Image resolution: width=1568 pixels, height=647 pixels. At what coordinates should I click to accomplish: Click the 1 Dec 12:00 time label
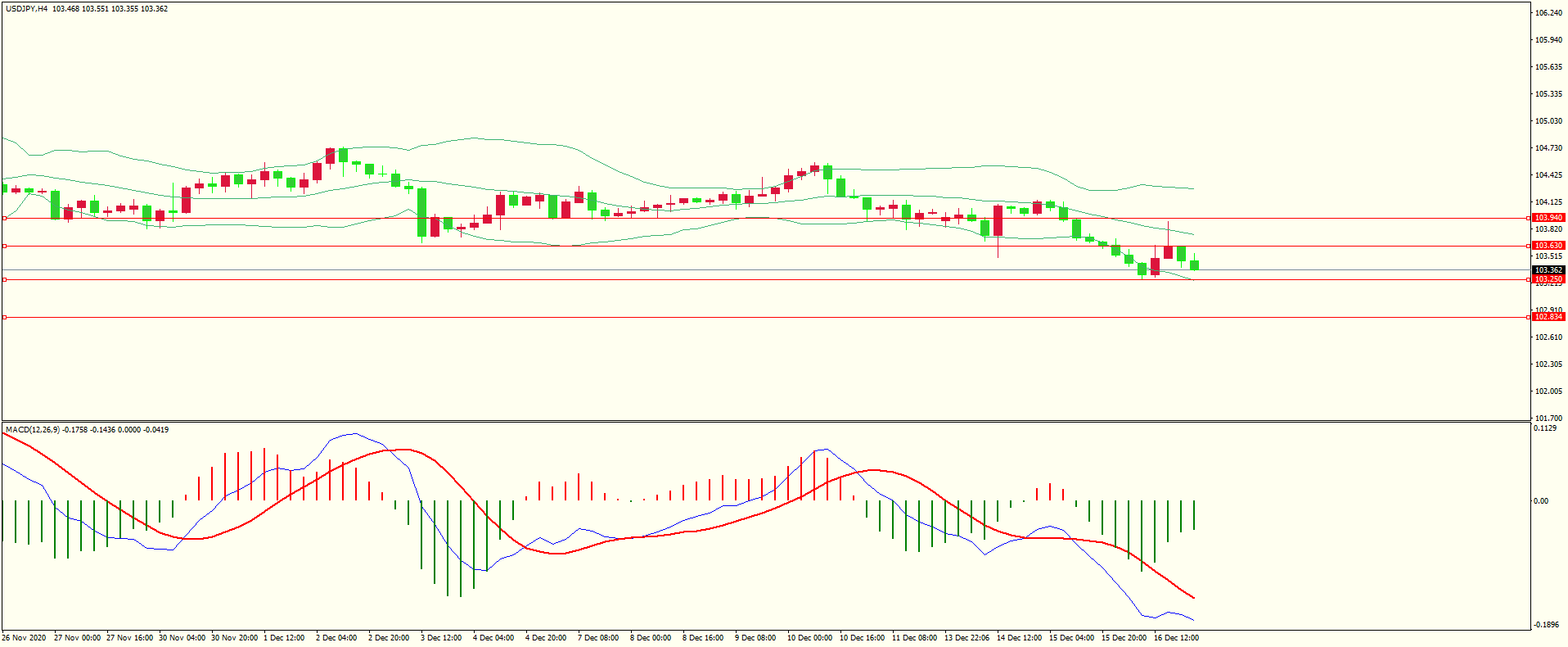284,638
